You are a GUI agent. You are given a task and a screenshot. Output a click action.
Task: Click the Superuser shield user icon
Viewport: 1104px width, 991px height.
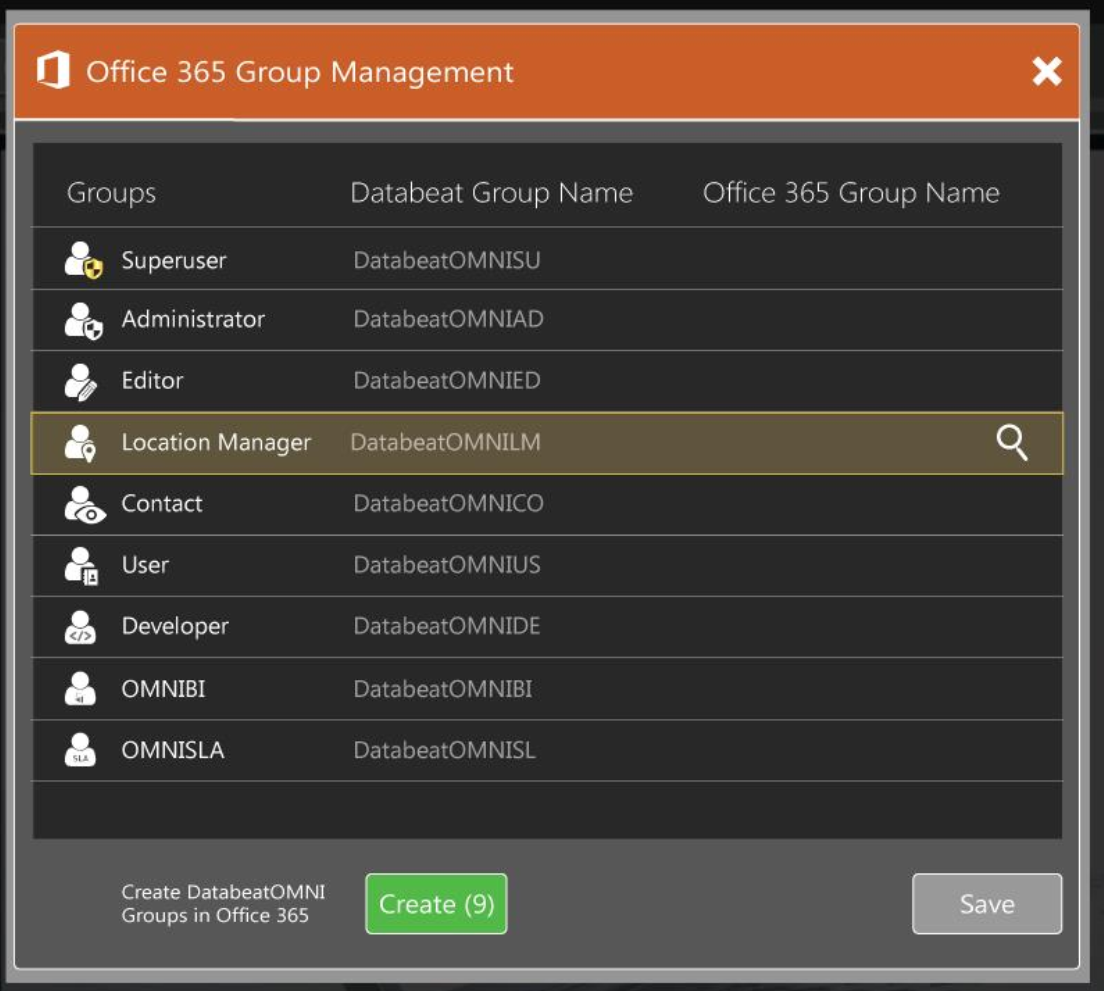coord(83,260)
